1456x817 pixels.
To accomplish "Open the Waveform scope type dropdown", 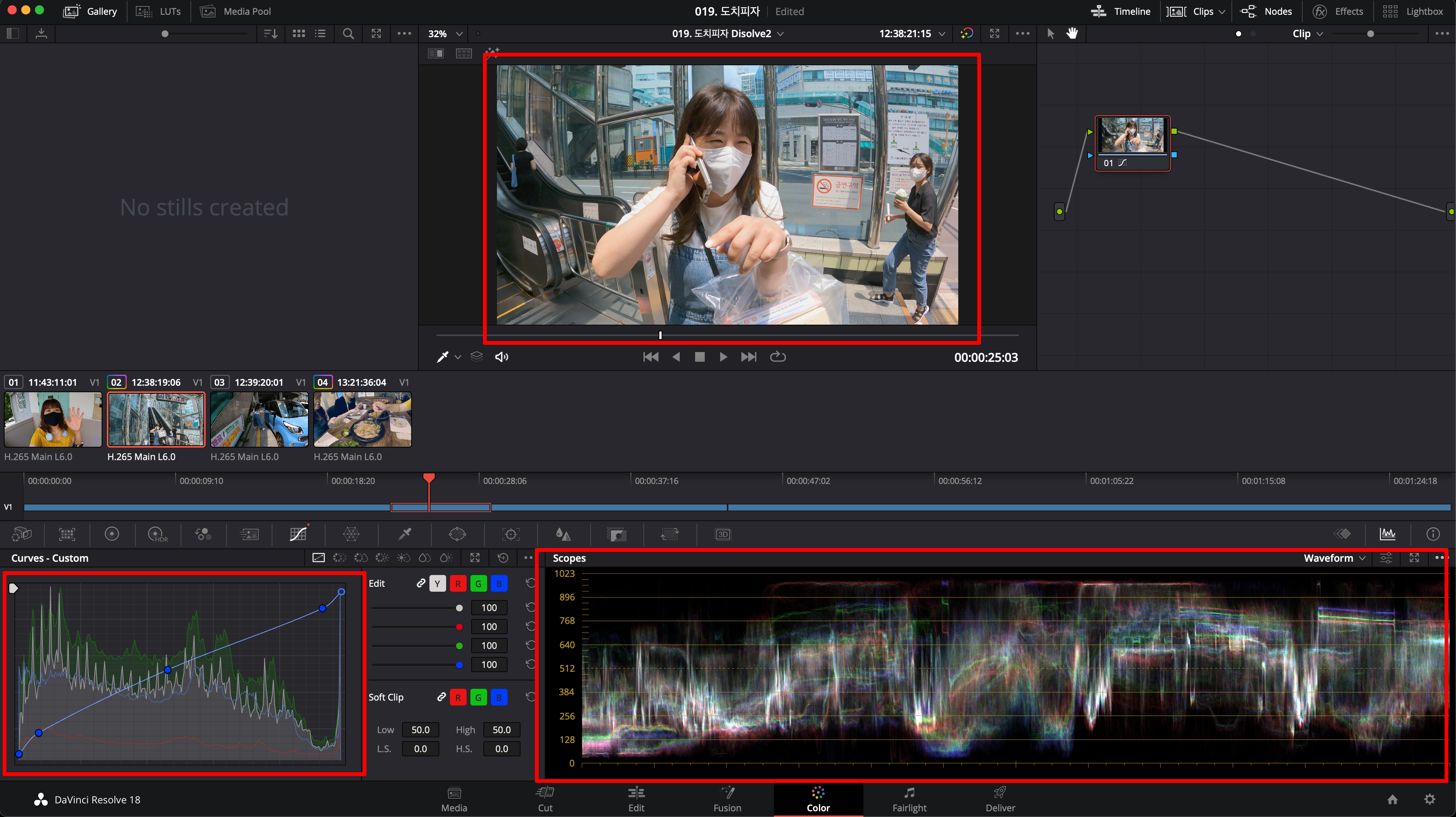I will (1334, 558).
